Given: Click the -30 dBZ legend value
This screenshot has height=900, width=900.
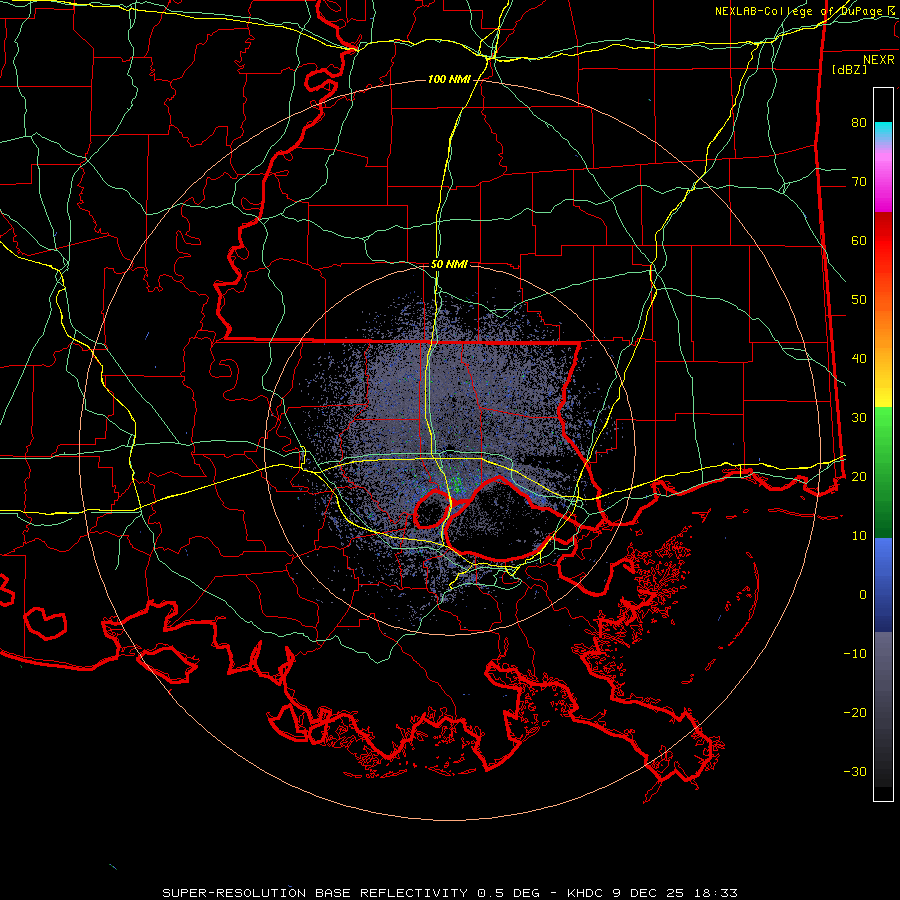Looking at the screenshot, I should (855, 771).
